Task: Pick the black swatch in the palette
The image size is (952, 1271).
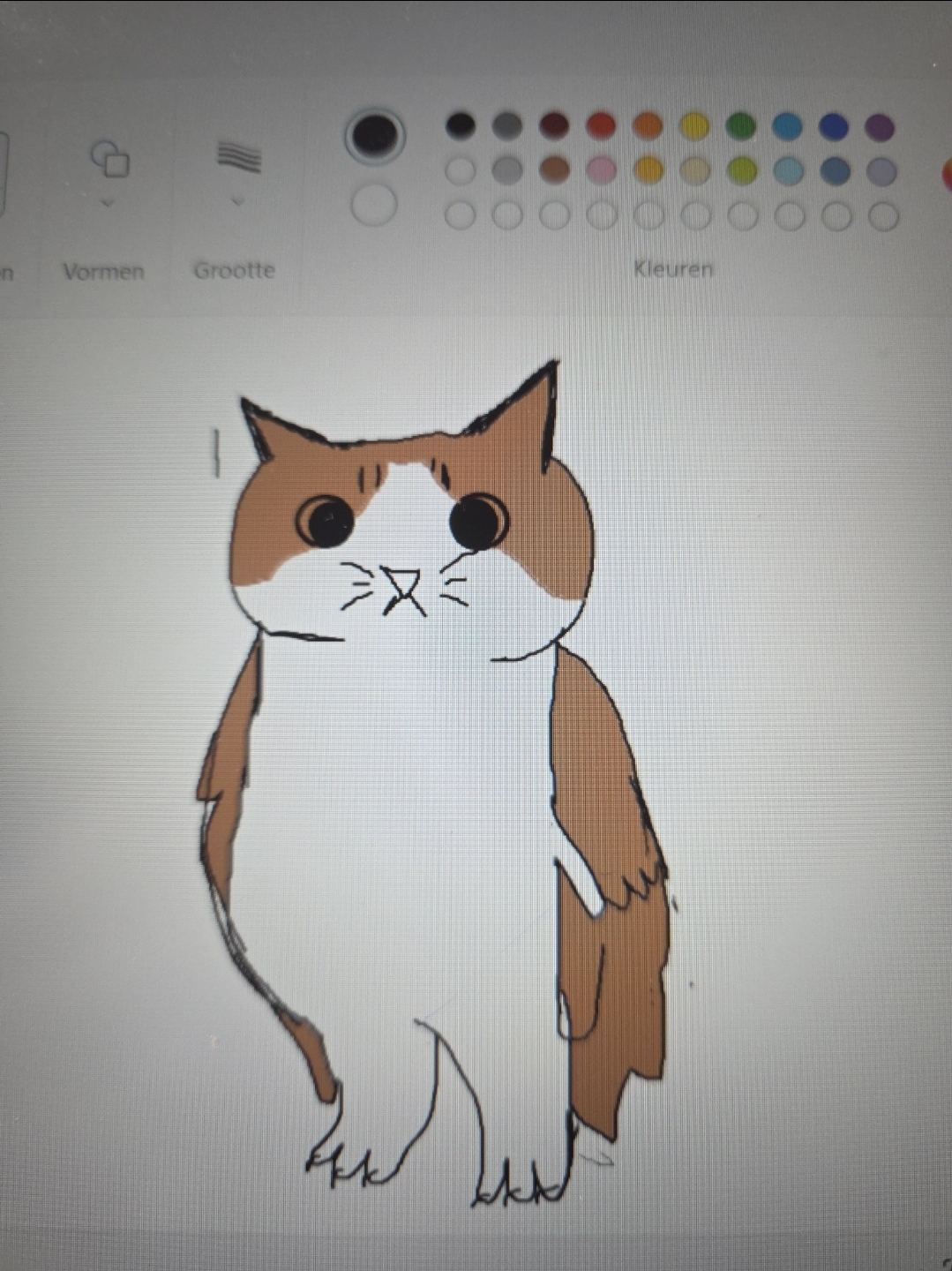Action: [x=461, y=124]
